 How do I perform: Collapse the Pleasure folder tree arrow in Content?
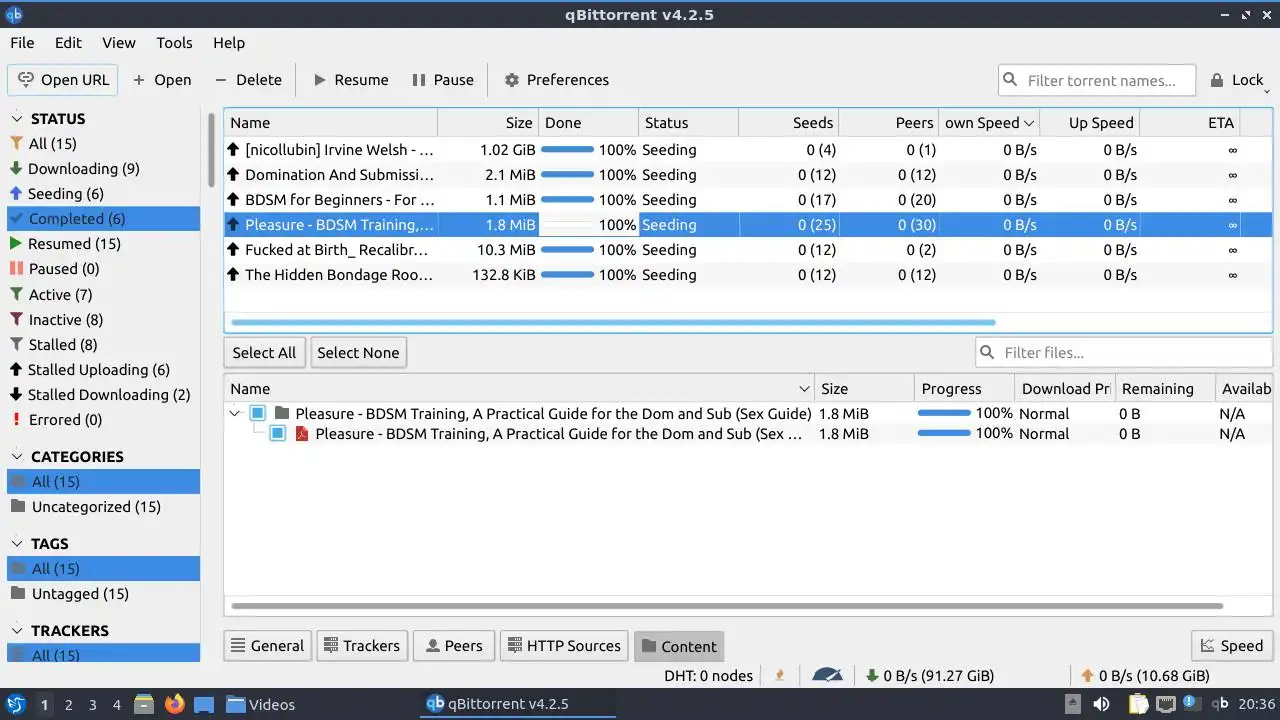pos(235,414)
